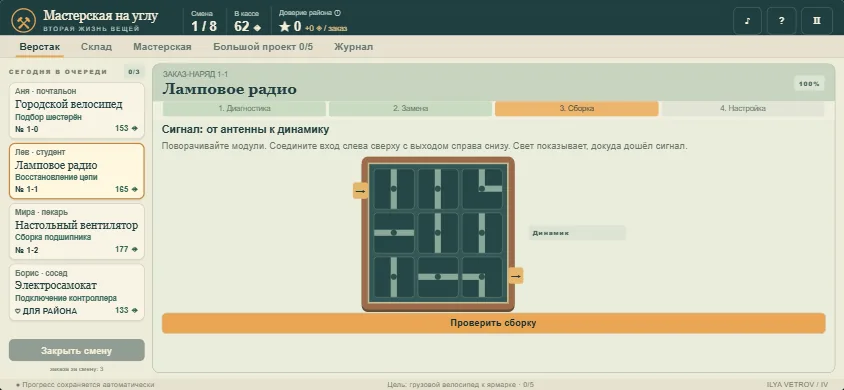Select the Ламповое радио order card

pyautogui.click(x=77, y=171)
